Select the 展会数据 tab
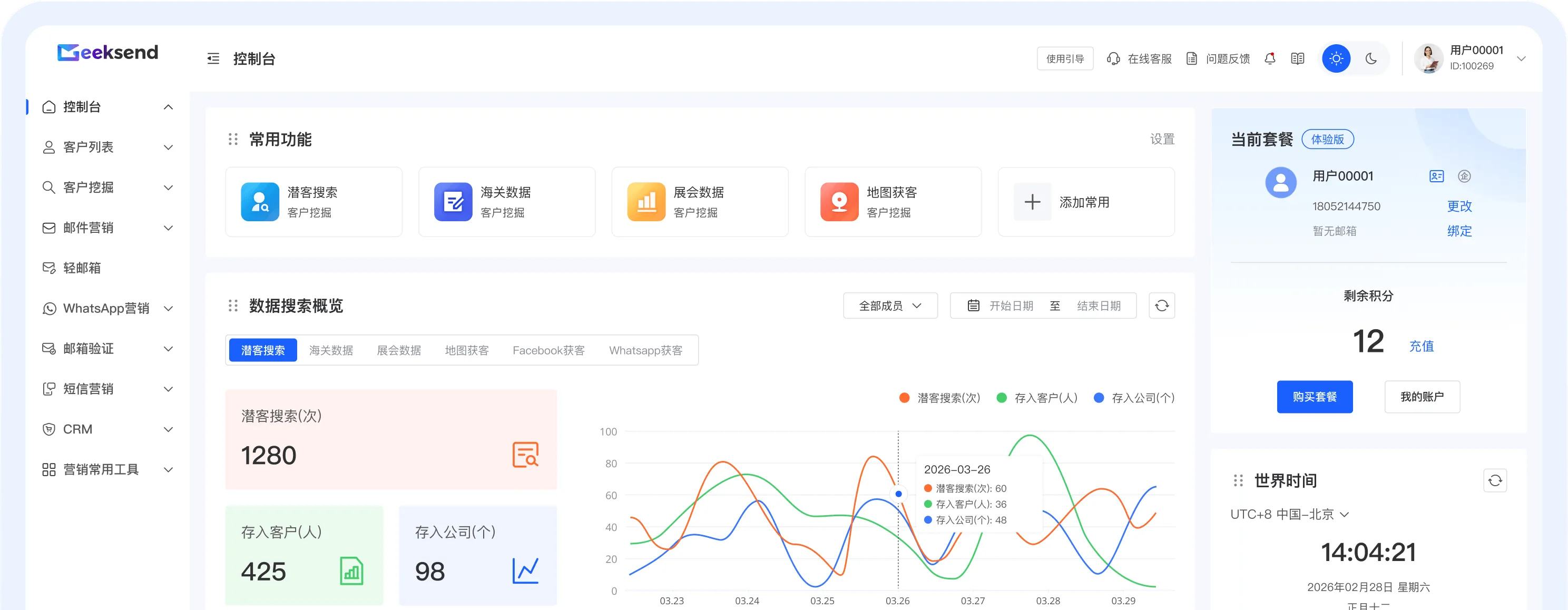This screenshot has width=1568, height=610. coord(399,350)
